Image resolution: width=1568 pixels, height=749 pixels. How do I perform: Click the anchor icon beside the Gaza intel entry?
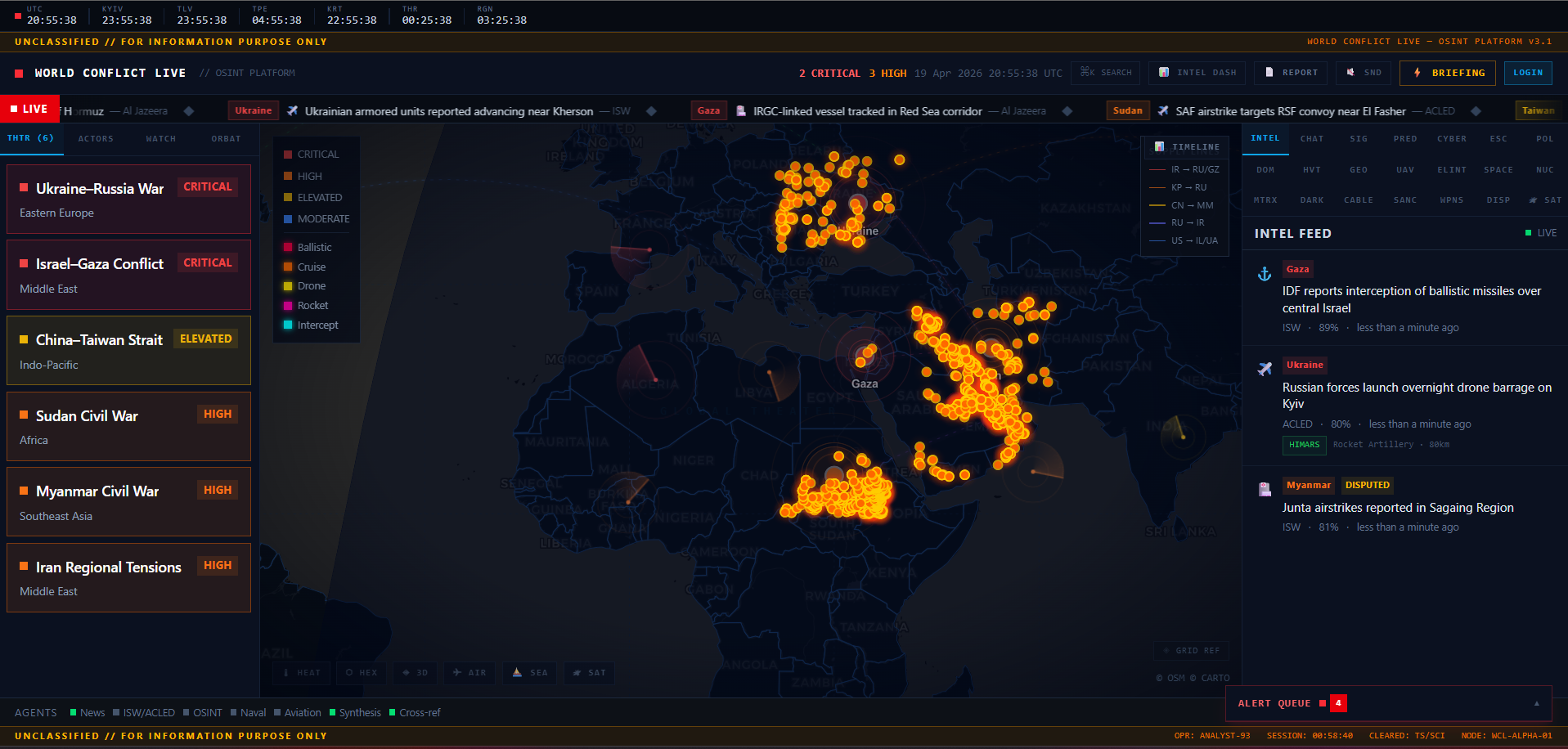pos(1265,273)
